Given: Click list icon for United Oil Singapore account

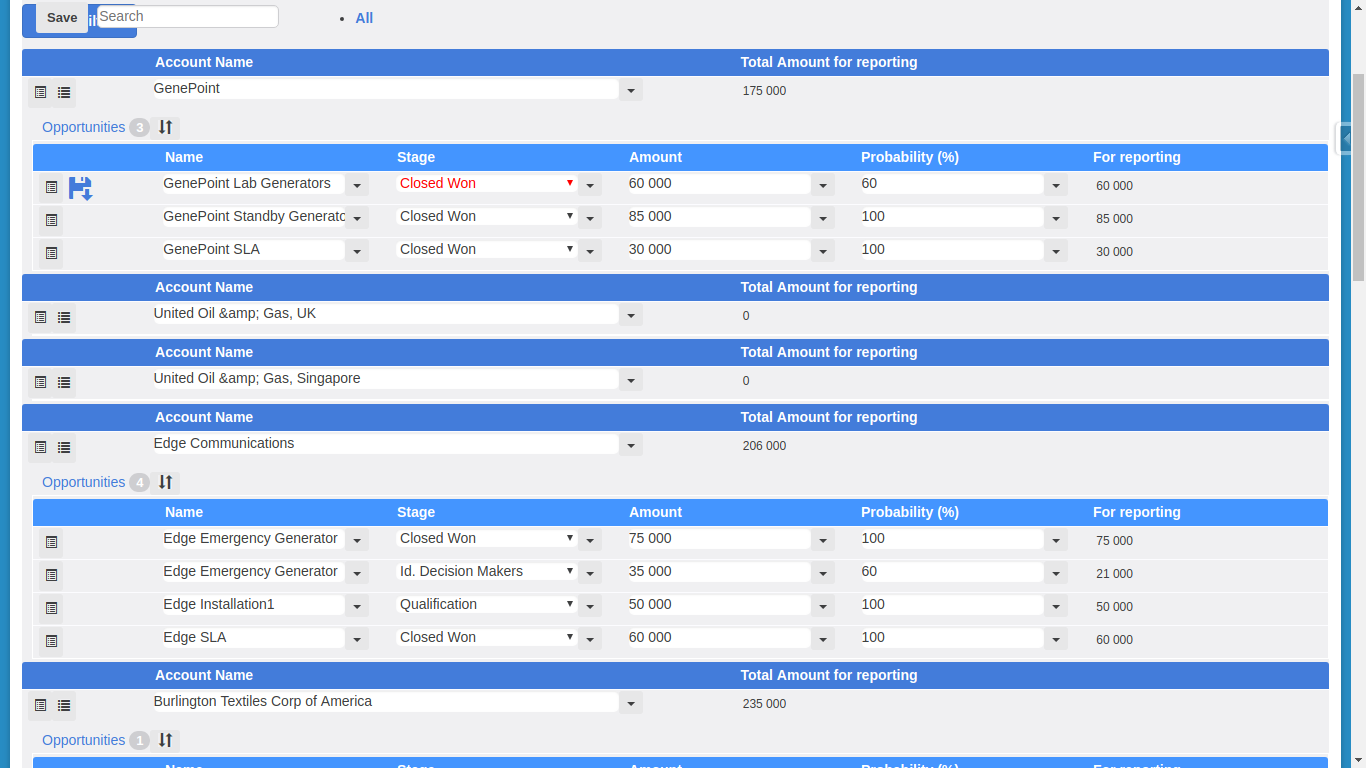Looking at the screenshot, I should 64,382.
